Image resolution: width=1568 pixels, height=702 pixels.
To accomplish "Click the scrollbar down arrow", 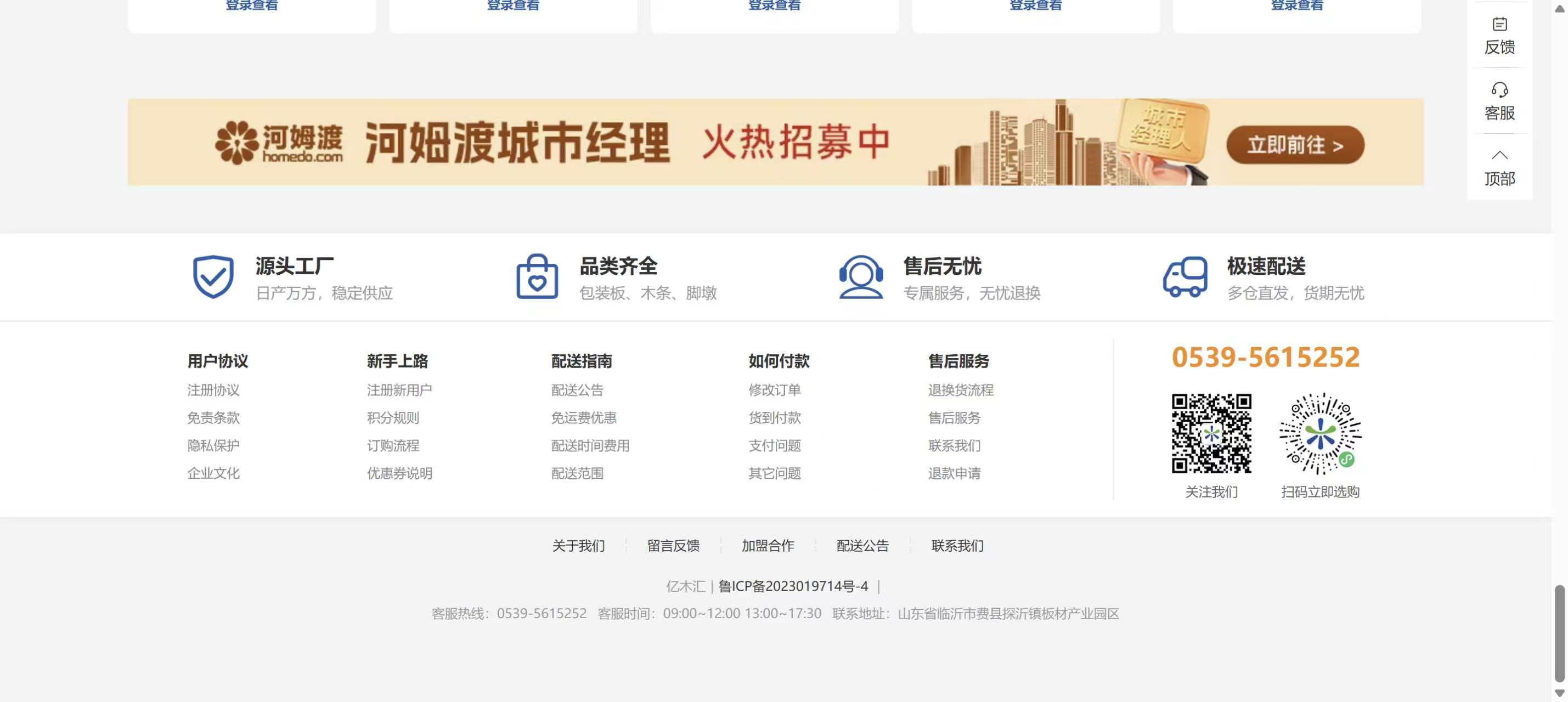I will [x=1559, y=693].
